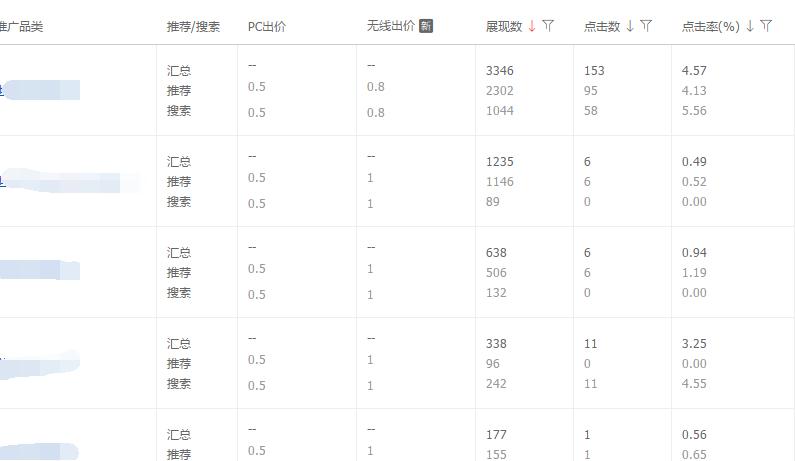Image resolution: width=795 pixels, height=461 pixels.
Task: Open the filter icon beside 点击率(%)
Action: (766, 25)
